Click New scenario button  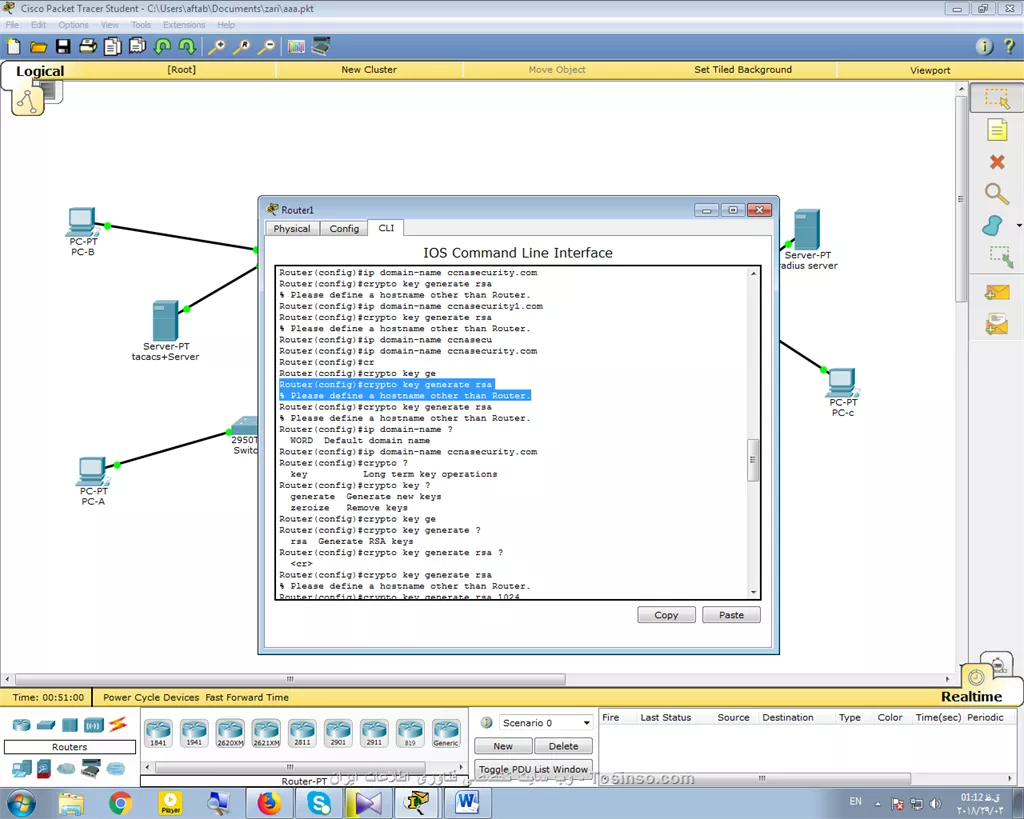[503, 746]
